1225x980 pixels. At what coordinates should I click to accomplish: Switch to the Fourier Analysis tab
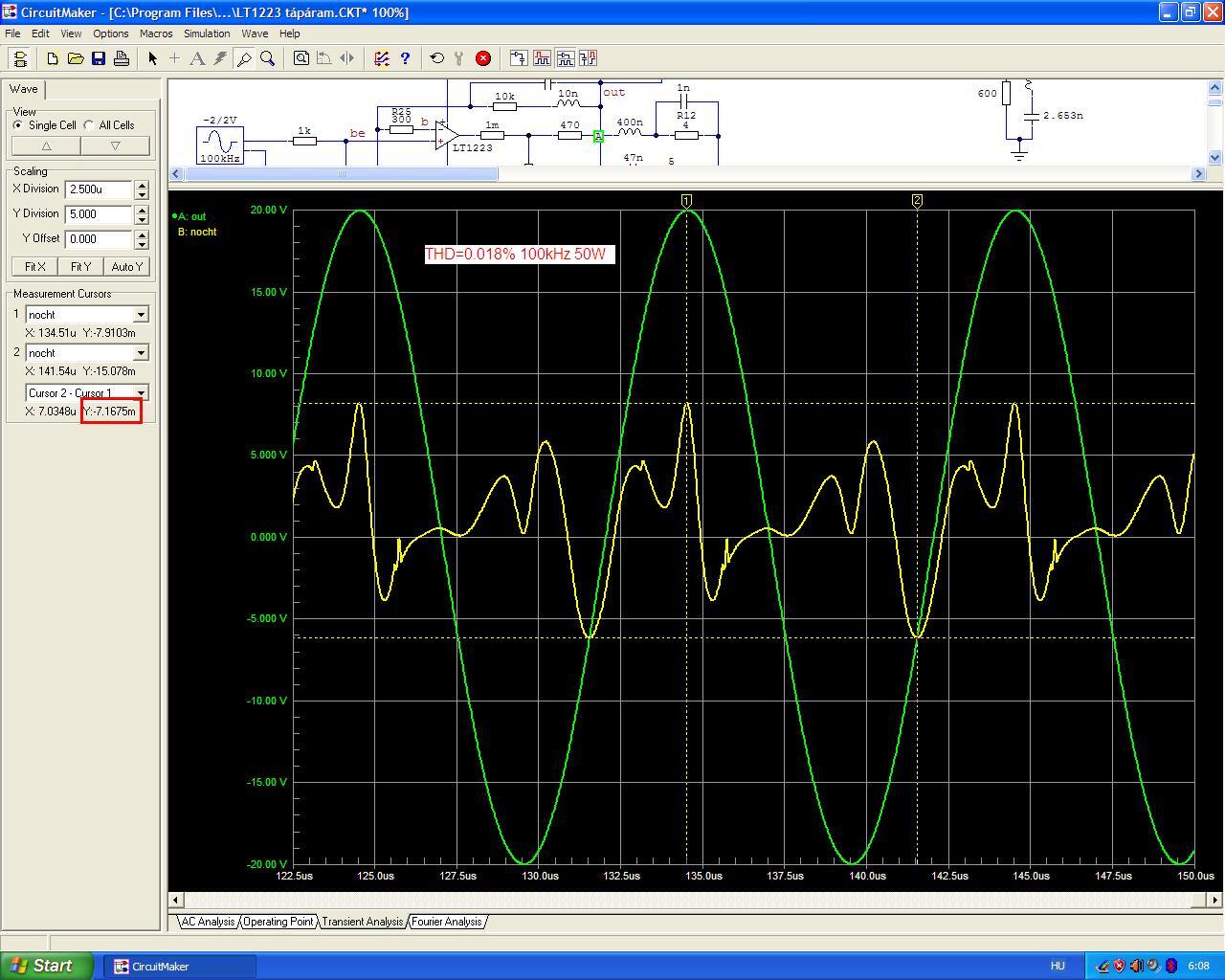click(x=447, y=922)
